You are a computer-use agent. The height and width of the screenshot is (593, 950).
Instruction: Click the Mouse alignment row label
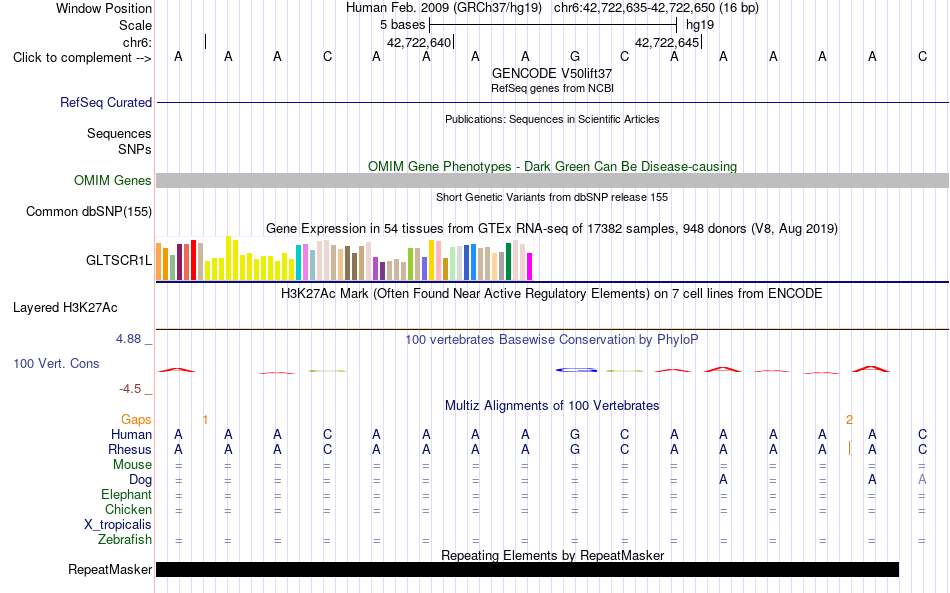pos(132,465)
